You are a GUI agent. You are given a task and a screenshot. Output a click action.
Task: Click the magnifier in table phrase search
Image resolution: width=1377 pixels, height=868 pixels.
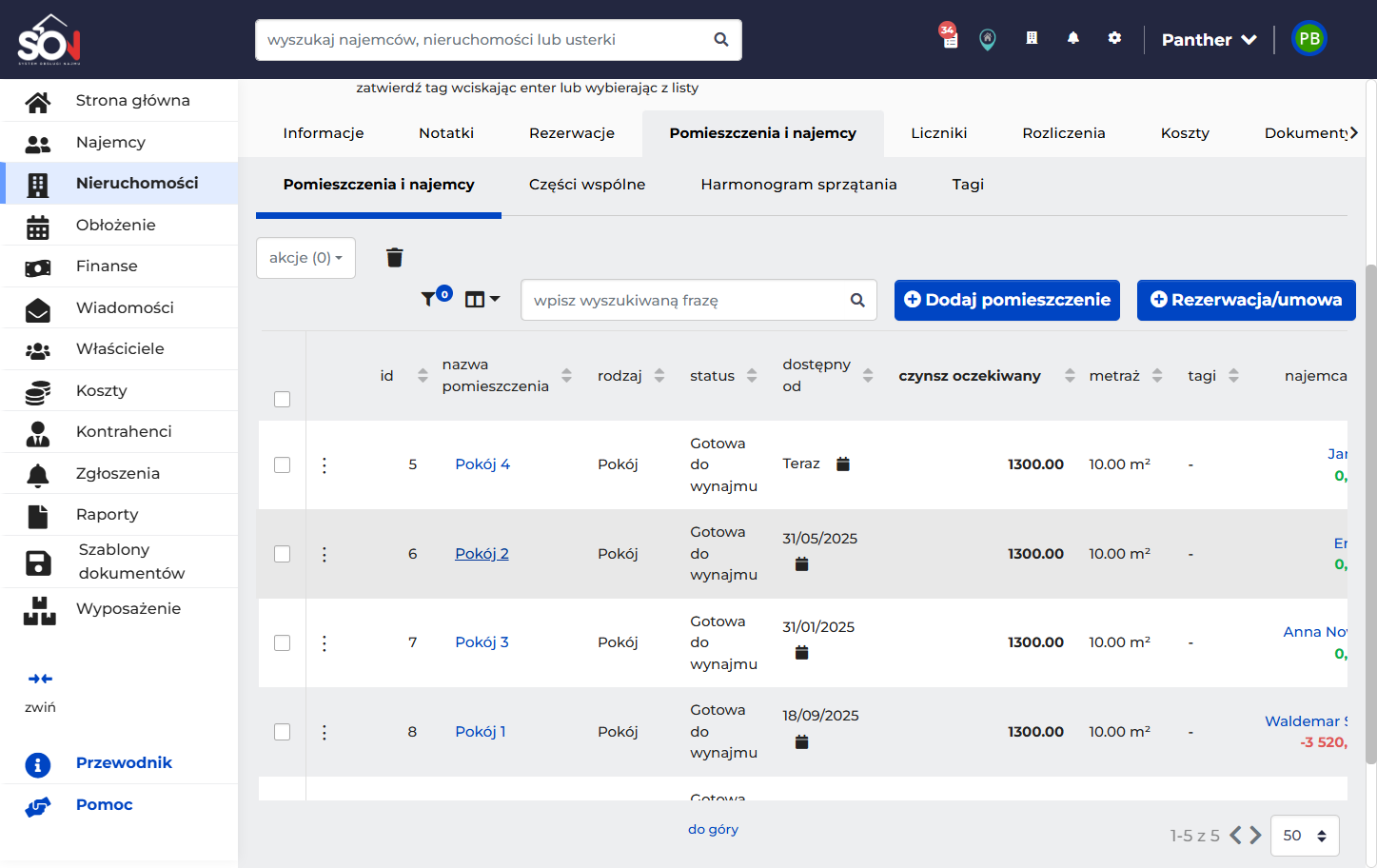pyautogui.click(x=857, y=300)
